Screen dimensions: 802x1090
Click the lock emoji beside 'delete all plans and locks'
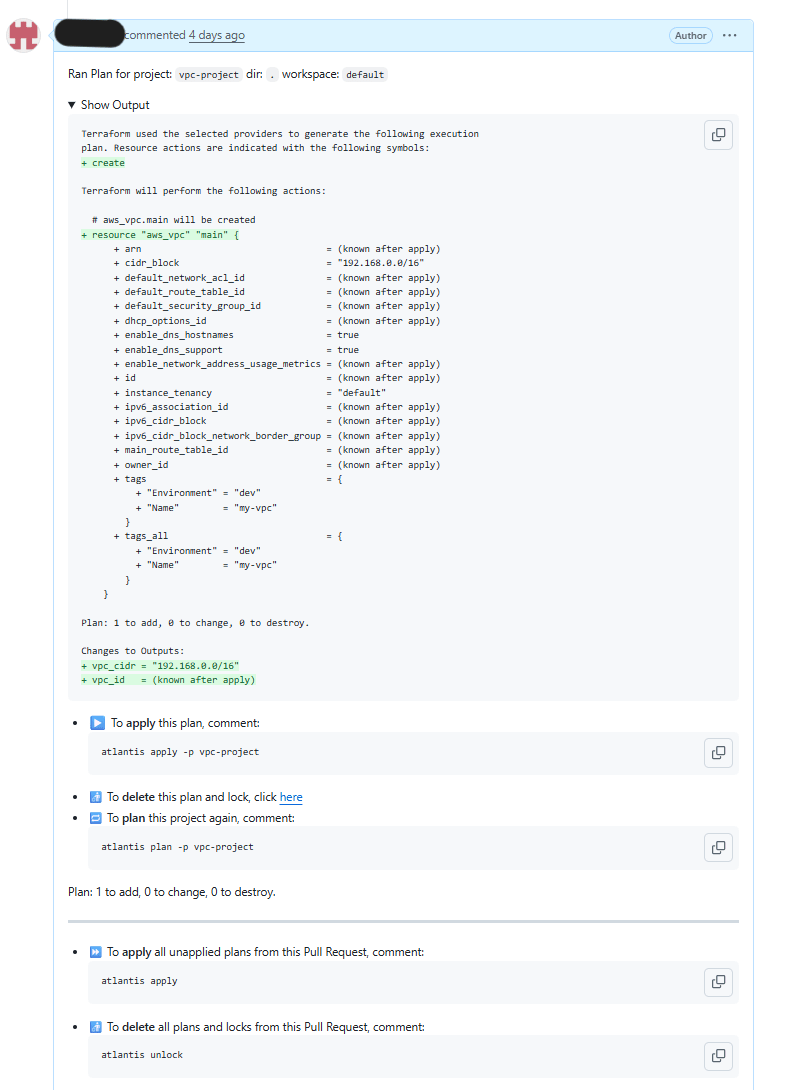tap(96, 1027)
